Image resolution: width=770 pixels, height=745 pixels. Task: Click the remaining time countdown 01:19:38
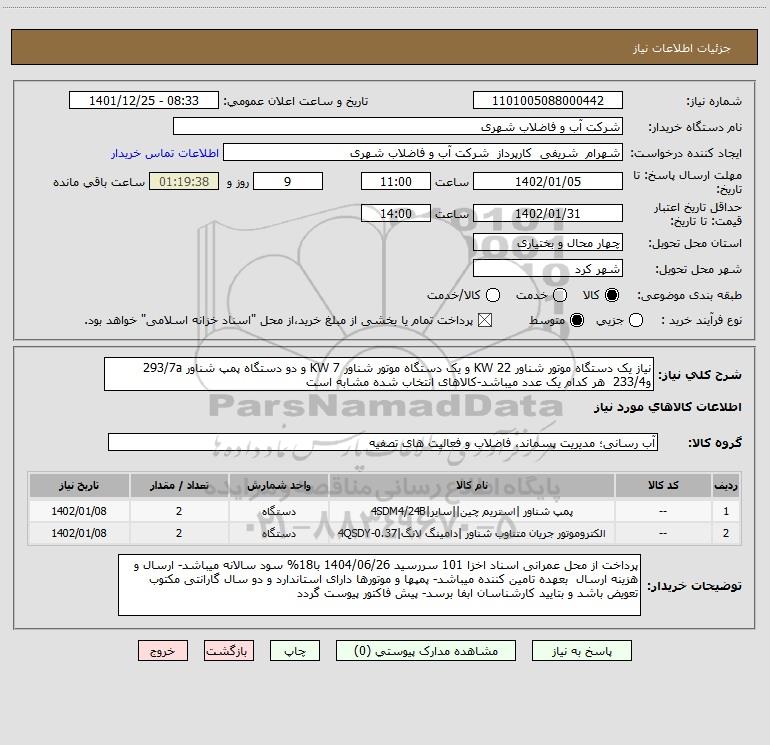(184, 181)
